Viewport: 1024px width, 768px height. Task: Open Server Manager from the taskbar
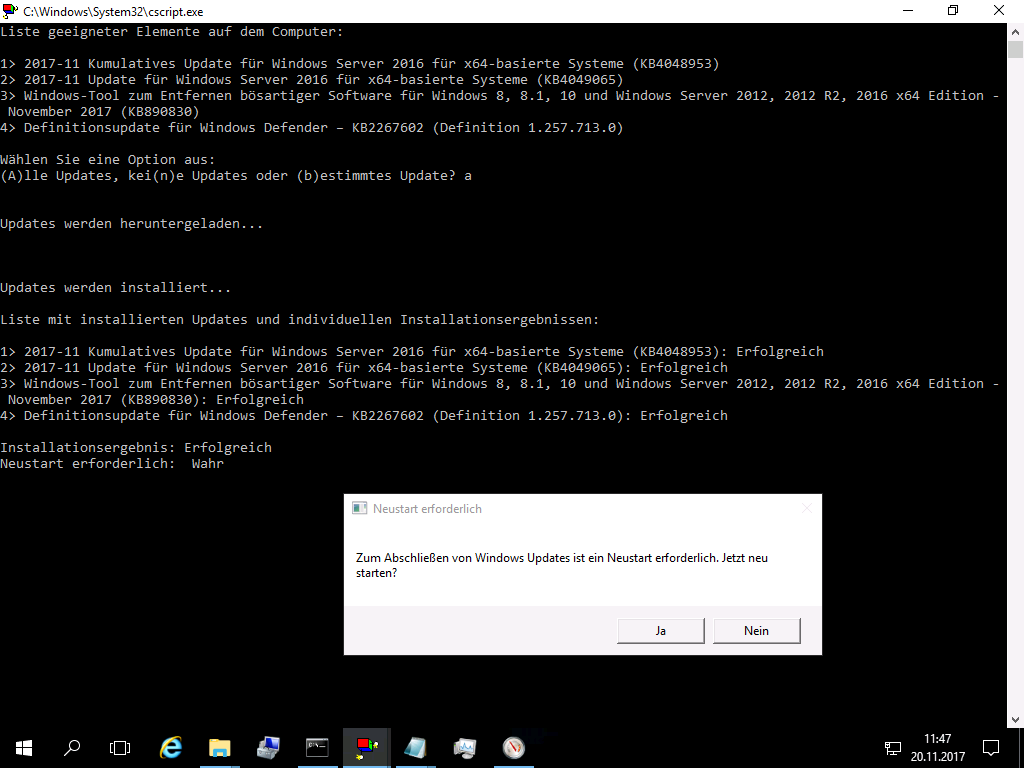coord(268,747)
